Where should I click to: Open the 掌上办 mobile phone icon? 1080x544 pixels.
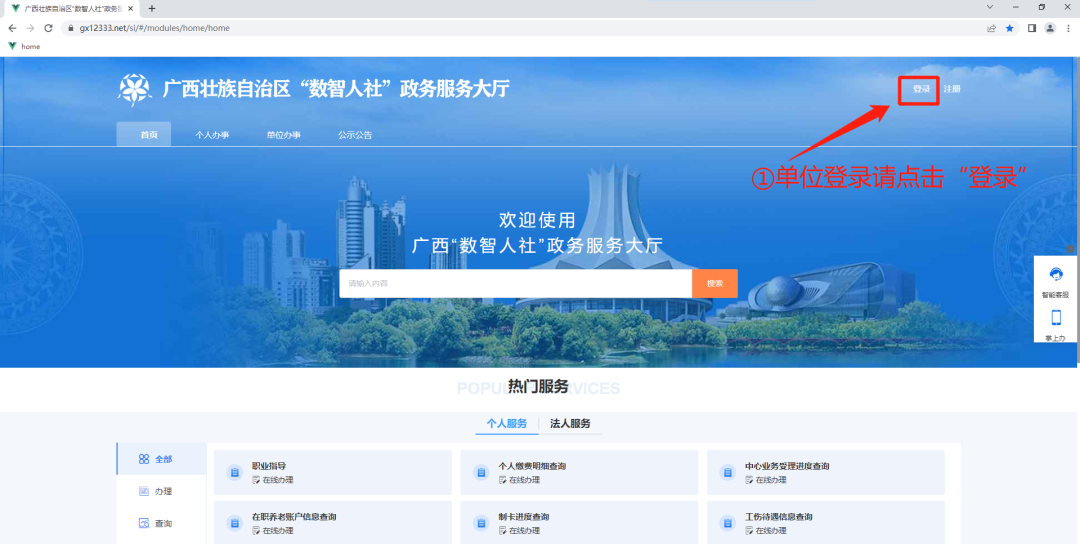1056,318
